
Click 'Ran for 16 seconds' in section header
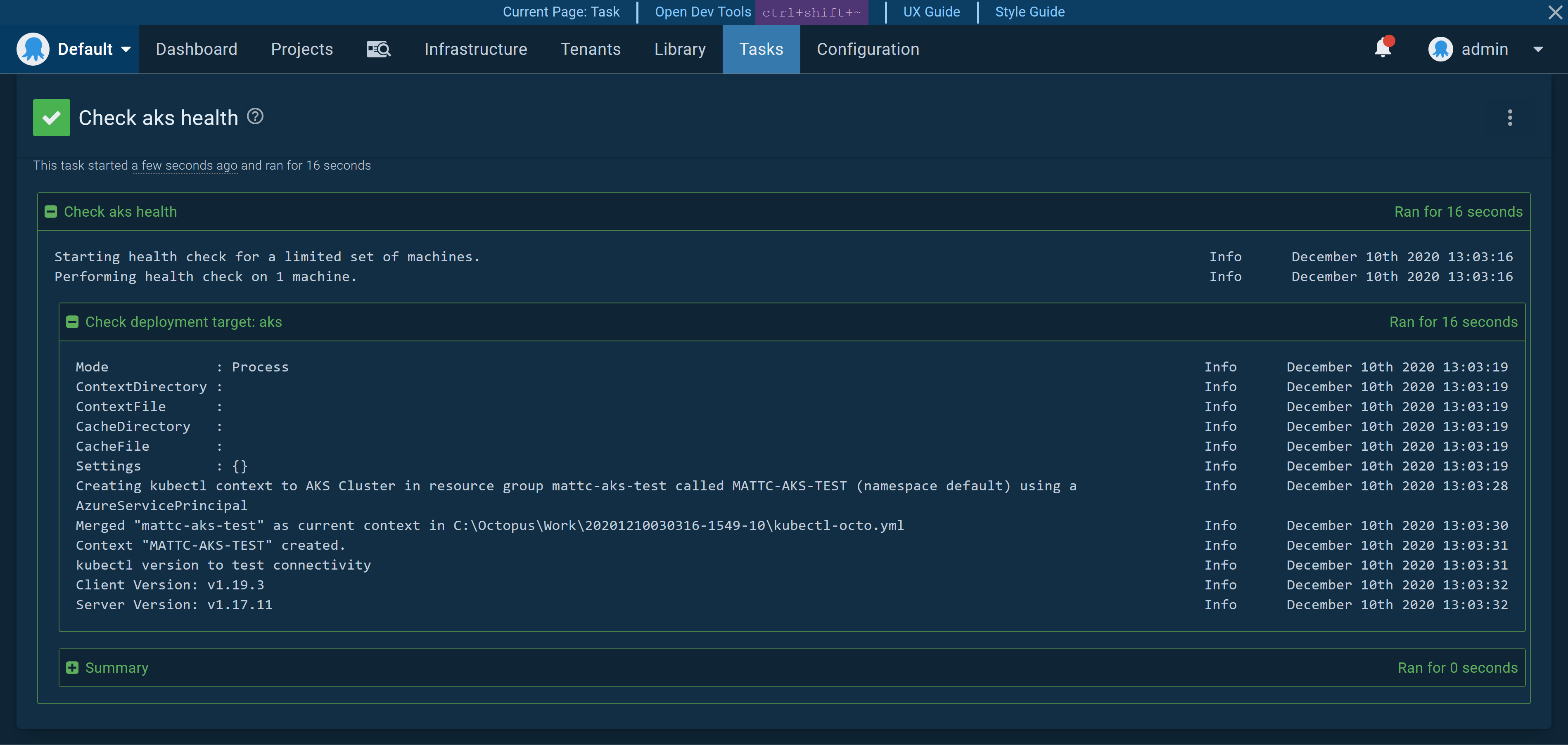tap(1458, 211)
